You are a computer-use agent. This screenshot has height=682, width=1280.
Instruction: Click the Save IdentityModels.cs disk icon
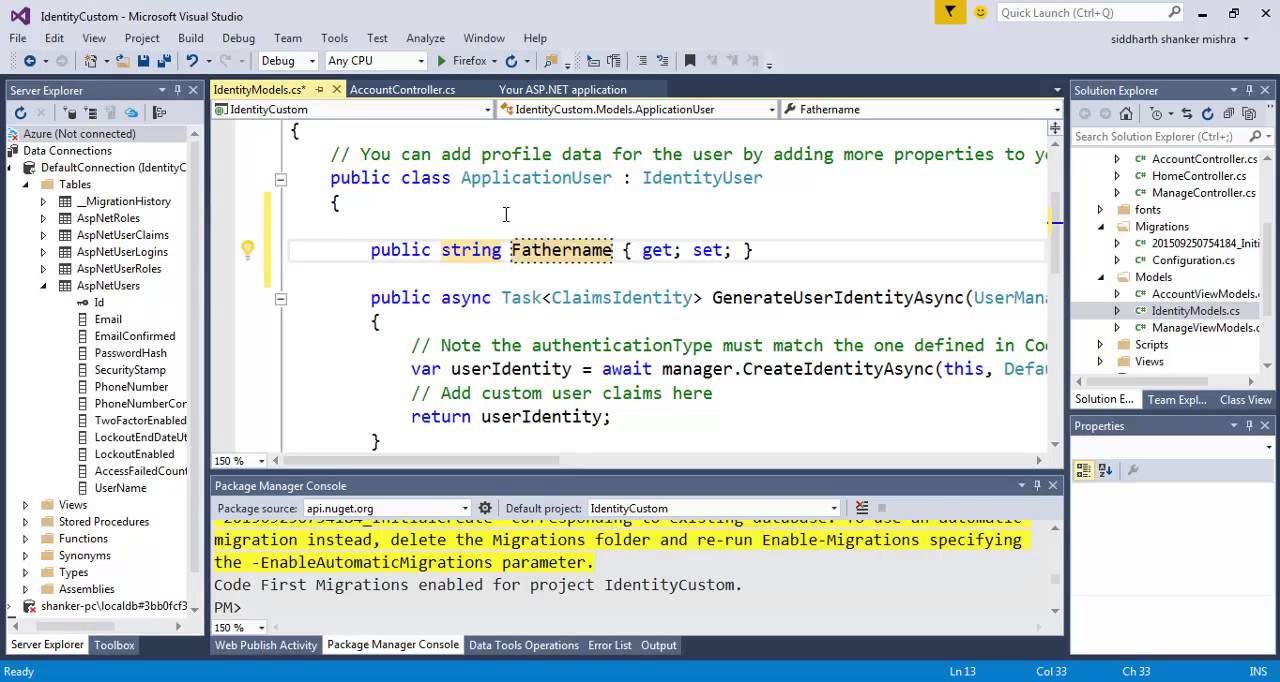coord(143,61)
